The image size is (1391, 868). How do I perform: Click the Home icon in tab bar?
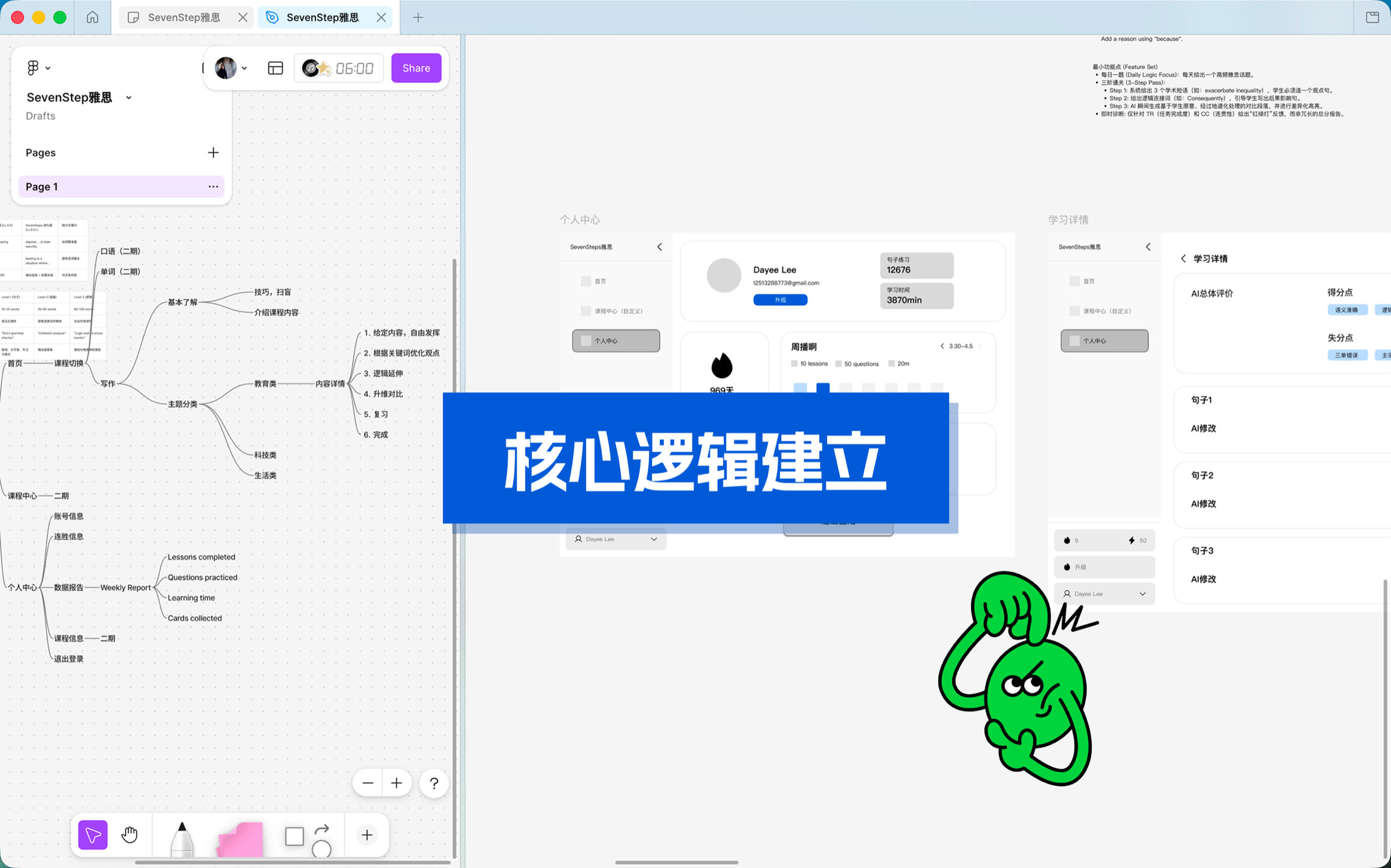pyautogui.click(x=93, y=17)
